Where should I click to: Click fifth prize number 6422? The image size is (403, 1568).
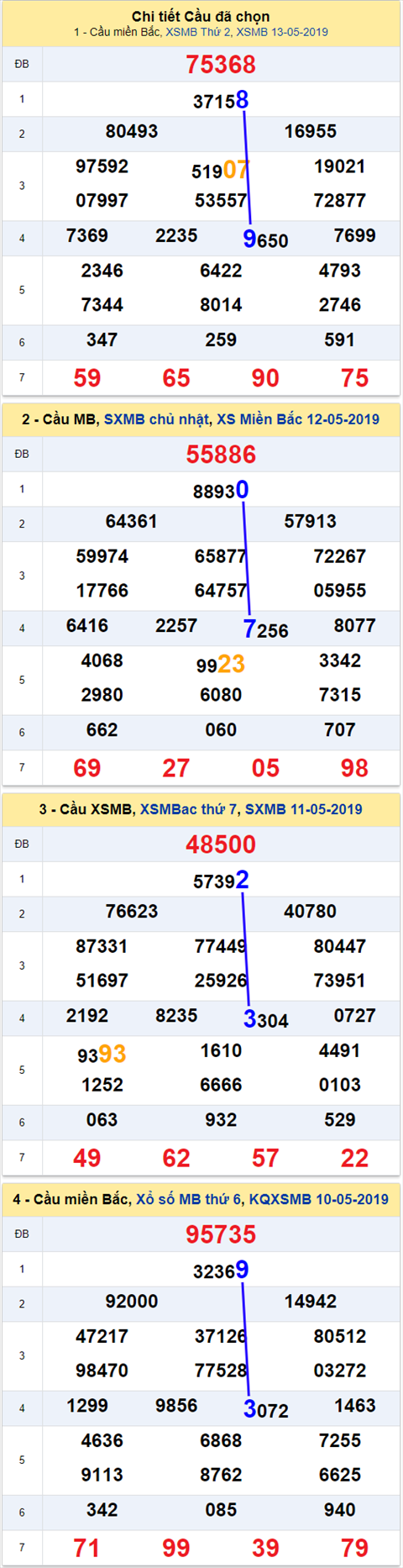(221, 271)
